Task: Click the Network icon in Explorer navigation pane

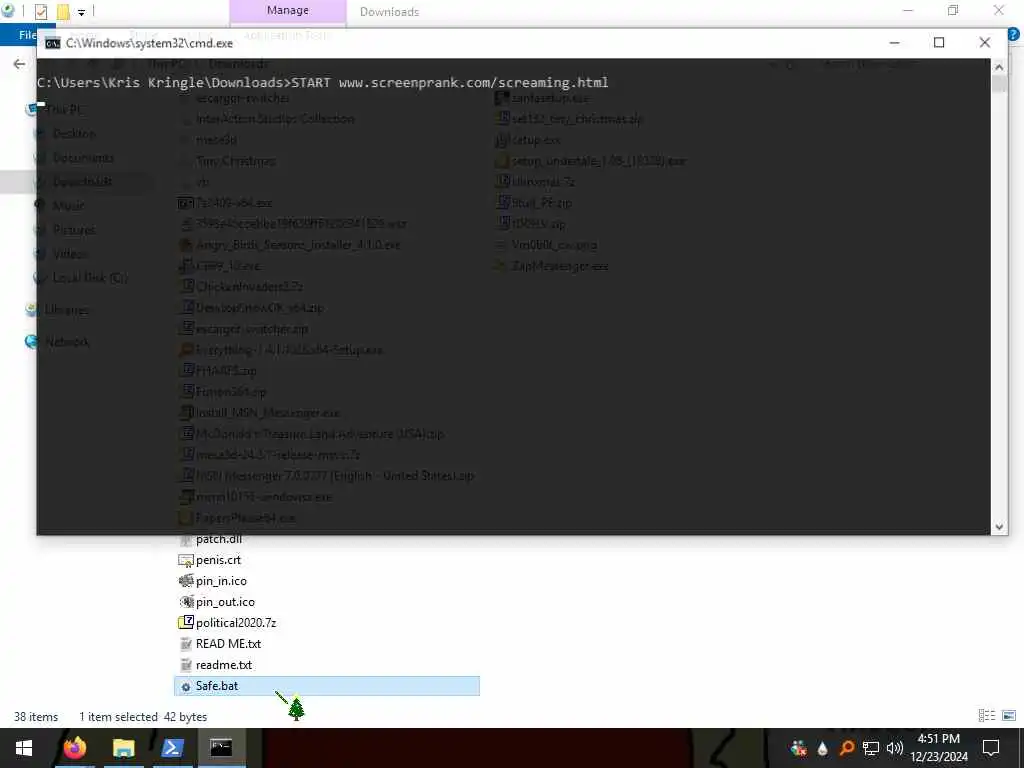Action: 31,342
